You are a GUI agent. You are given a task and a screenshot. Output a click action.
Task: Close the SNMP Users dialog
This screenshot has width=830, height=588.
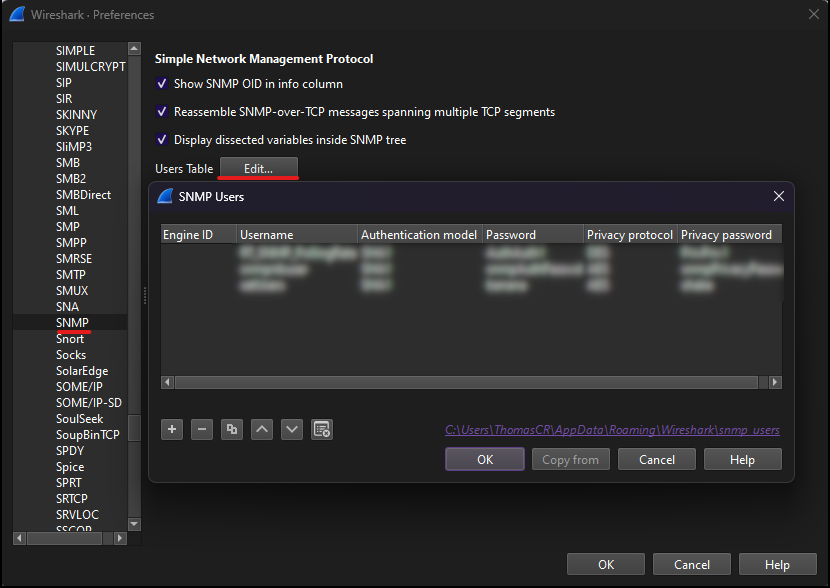779,196
